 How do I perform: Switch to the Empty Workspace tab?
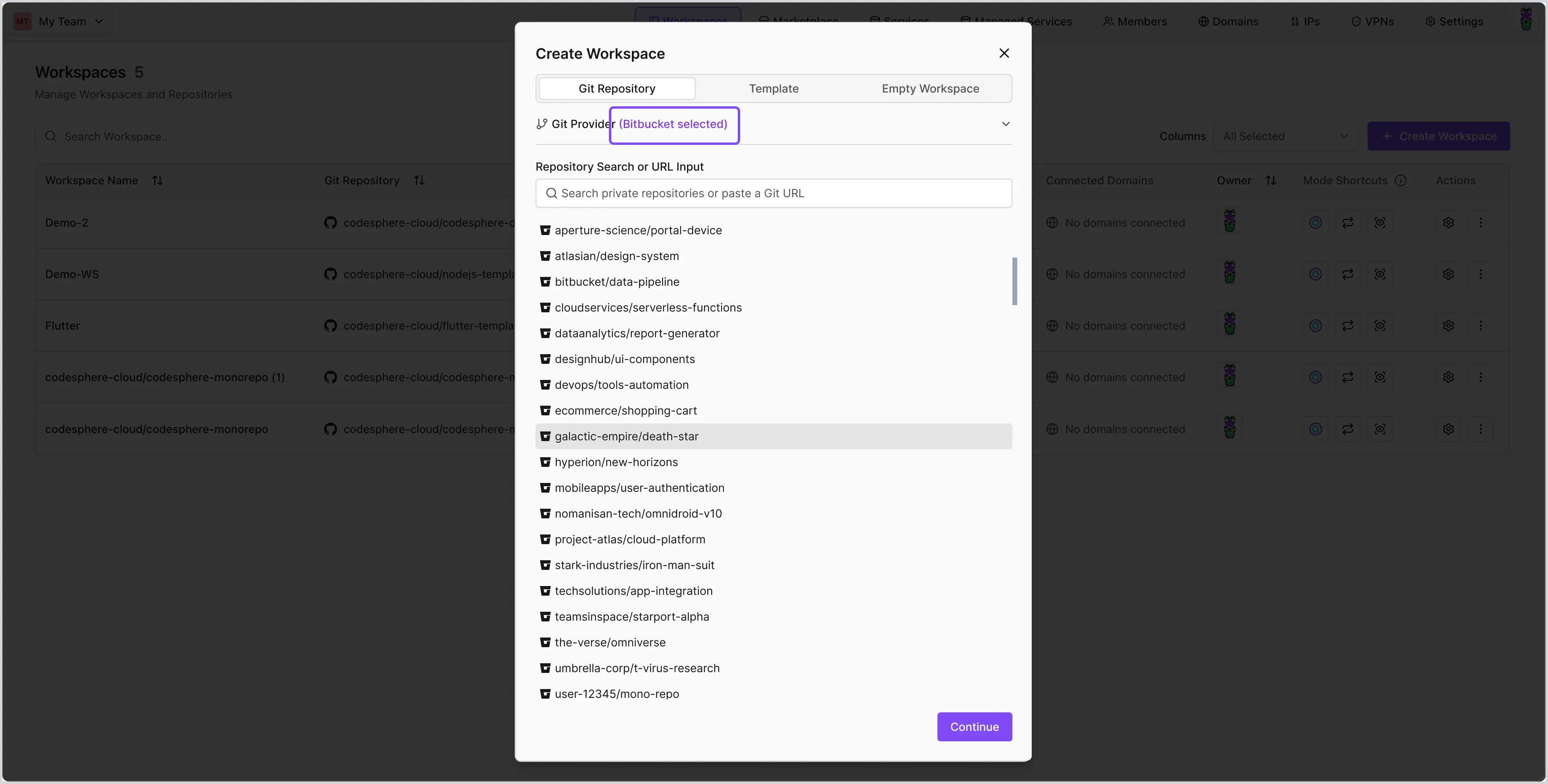tap(929, 88)
